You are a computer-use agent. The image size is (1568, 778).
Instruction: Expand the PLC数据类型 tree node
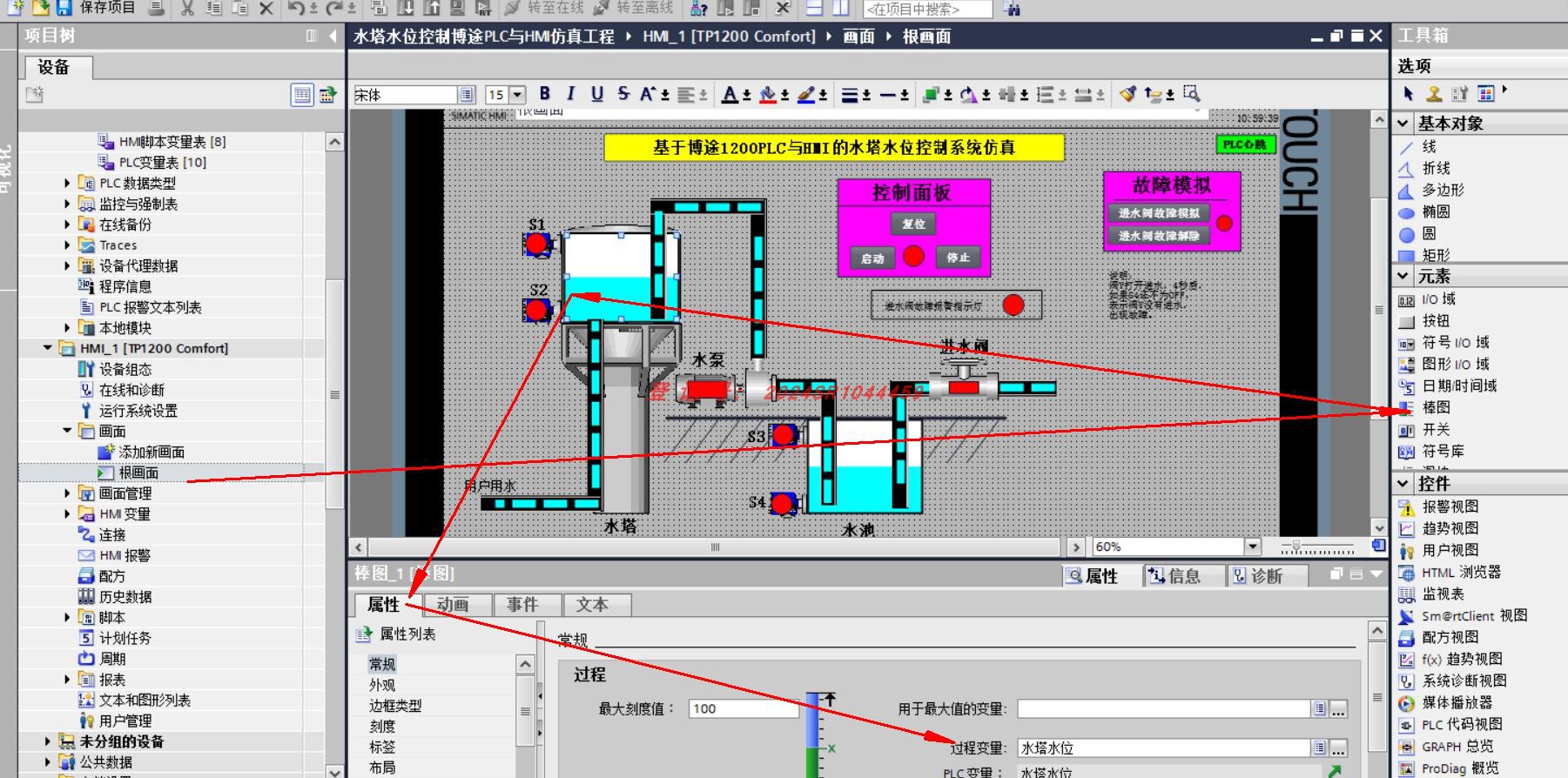pos(67,183)
